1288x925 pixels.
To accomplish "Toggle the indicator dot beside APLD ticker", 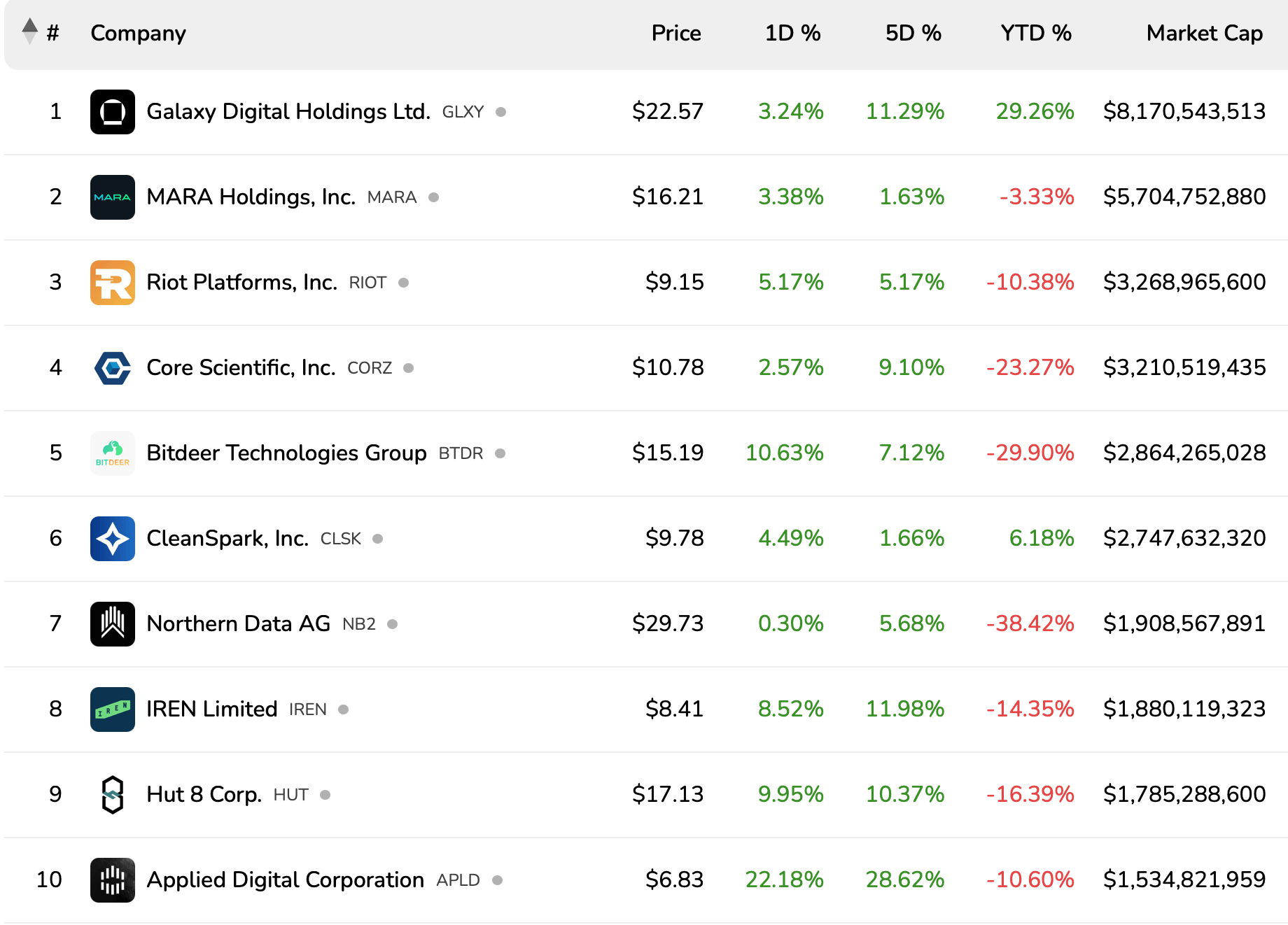I will [499, 881].
